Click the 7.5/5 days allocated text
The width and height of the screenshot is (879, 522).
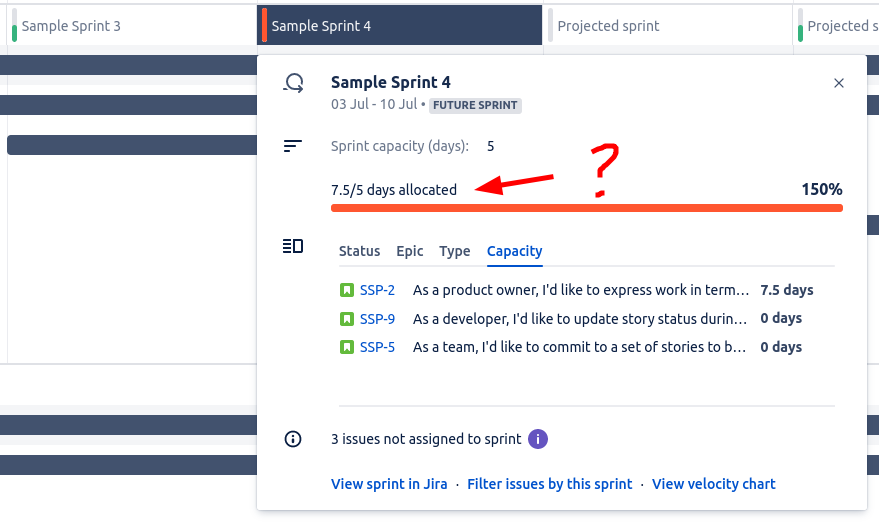pos(394,190)
